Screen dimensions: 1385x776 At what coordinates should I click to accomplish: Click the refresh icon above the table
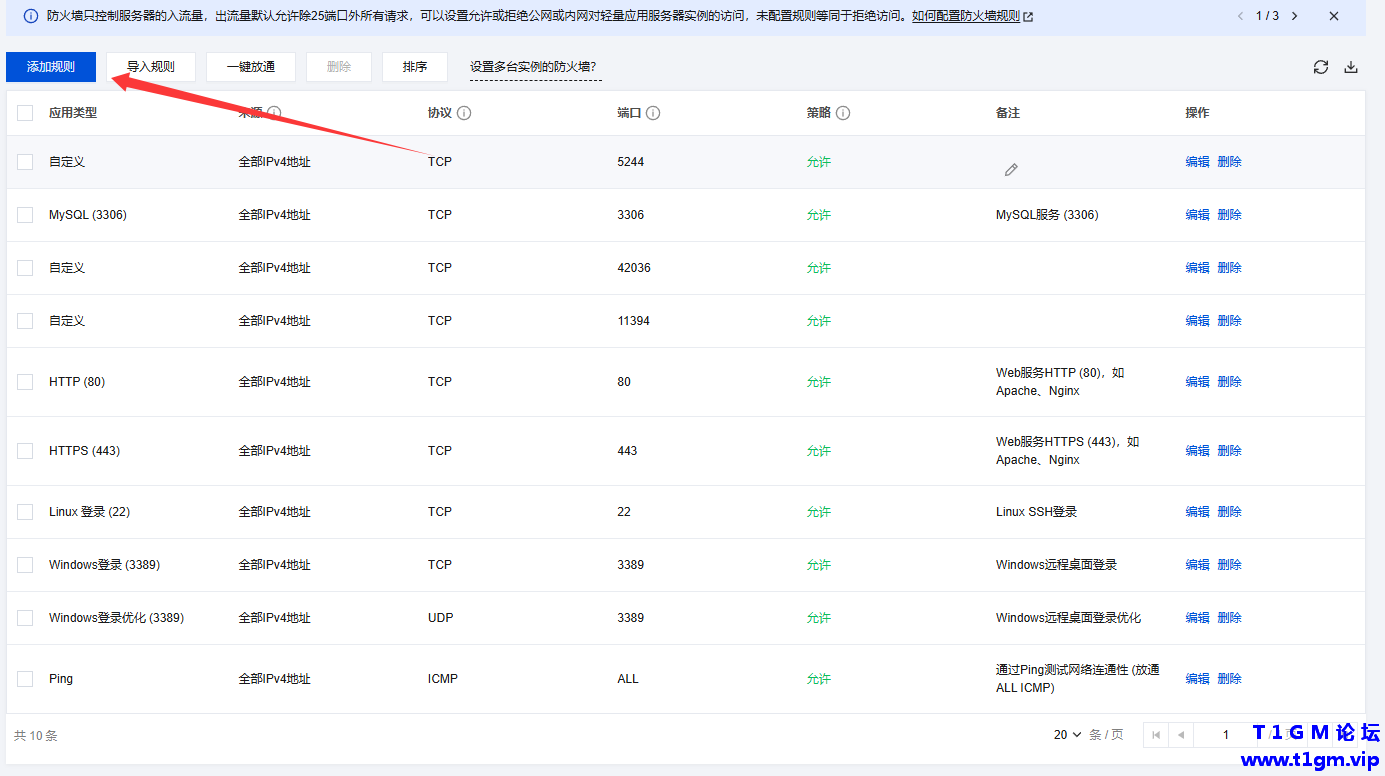pyautogui.click(x=1321, y=67)
